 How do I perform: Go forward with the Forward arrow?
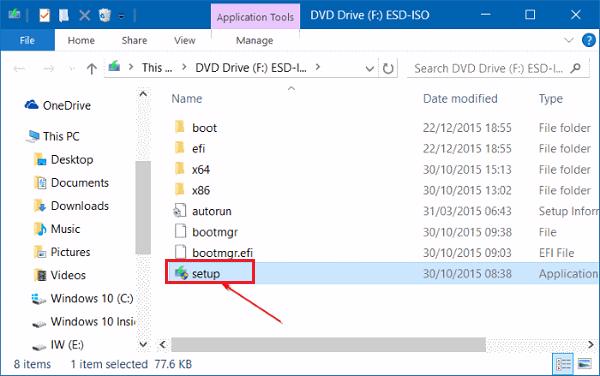pyautogui.click(x=49, y=69)
